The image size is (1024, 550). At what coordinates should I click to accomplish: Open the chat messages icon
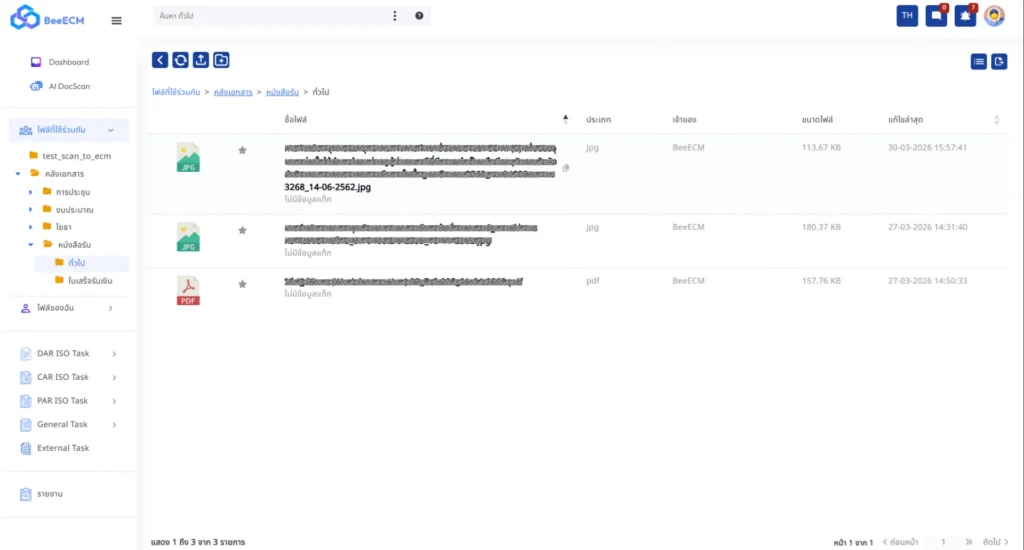[x=936, y=16]
